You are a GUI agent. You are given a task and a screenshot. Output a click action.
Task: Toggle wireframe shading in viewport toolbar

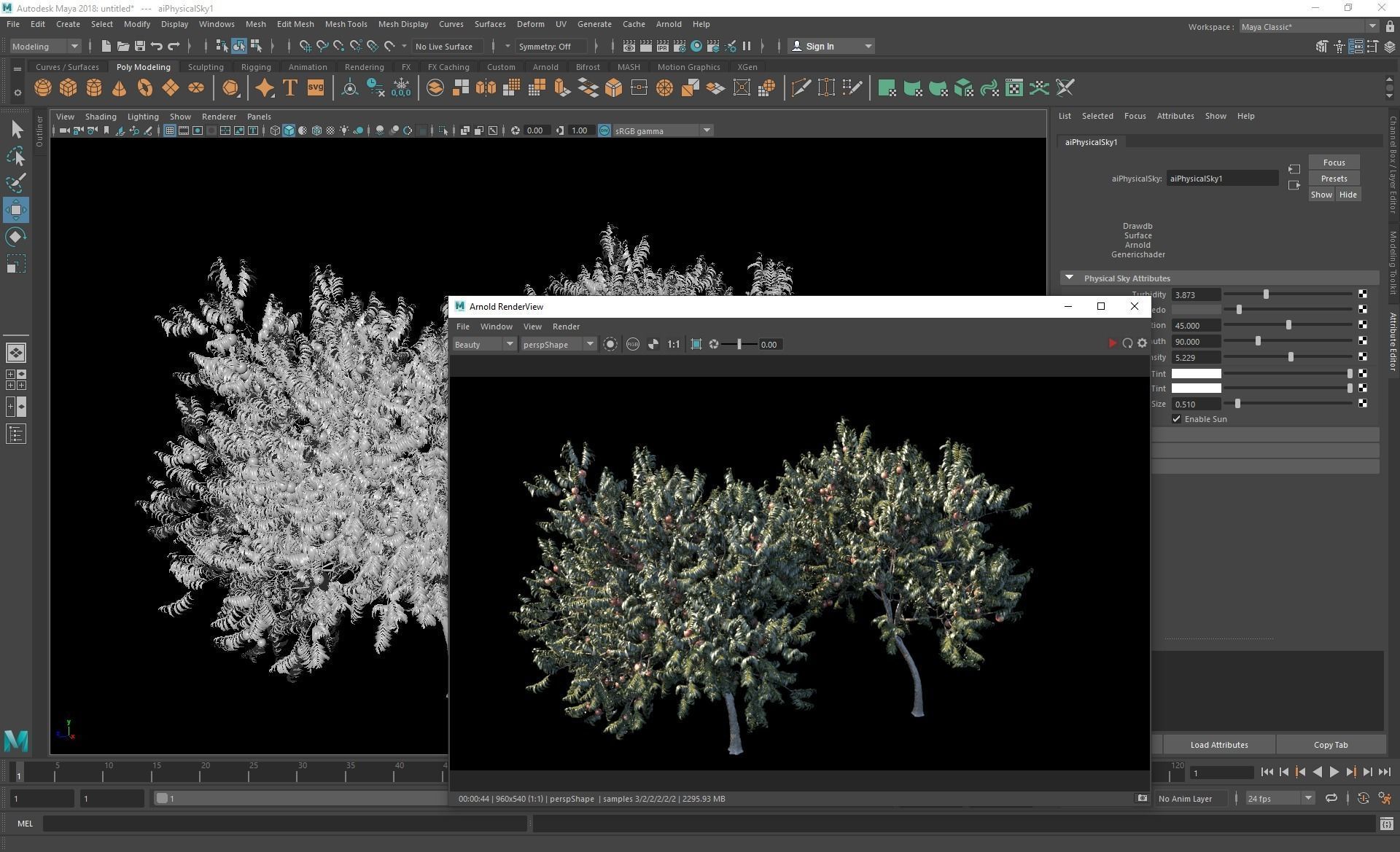point(275,130)
